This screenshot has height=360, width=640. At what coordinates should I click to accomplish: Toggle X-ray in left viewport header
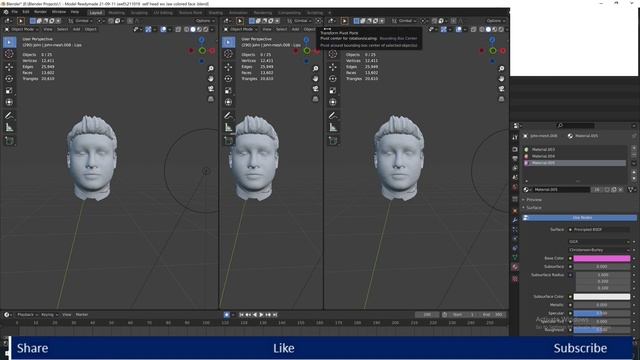(x=178, y=29)
